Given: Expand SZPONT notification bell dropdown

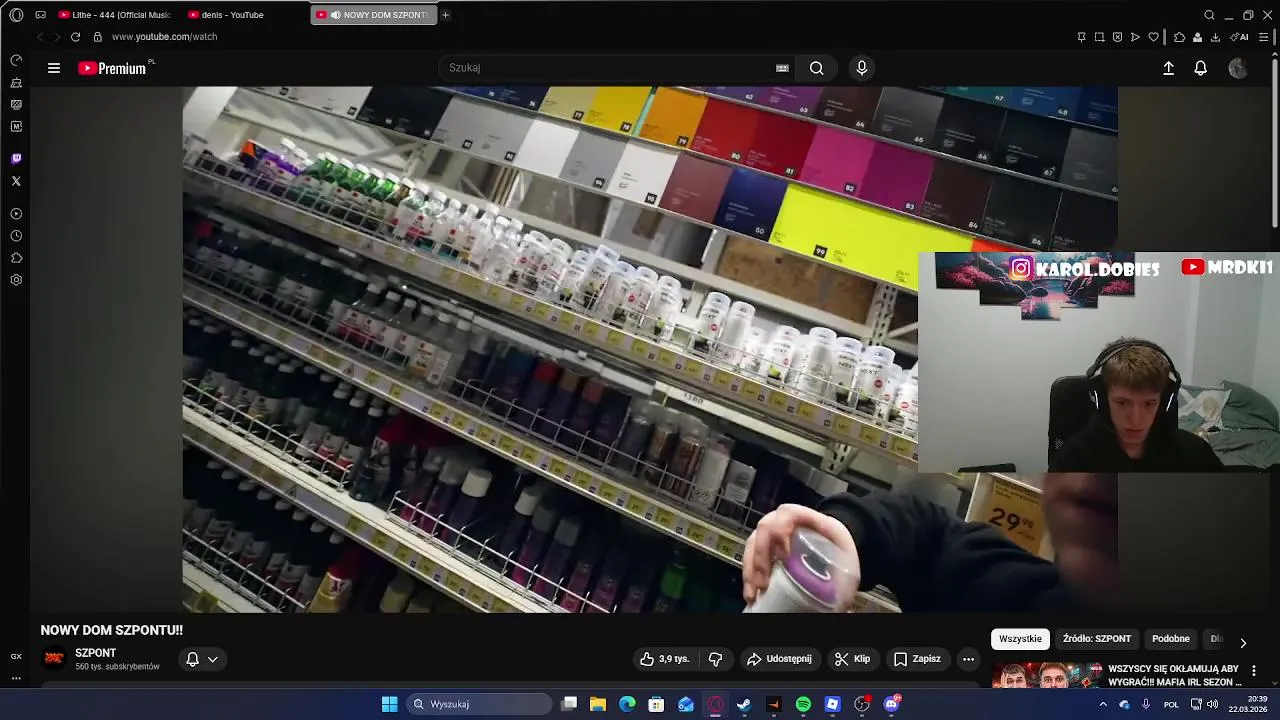Looking at the screenshot, I should 202,659.
